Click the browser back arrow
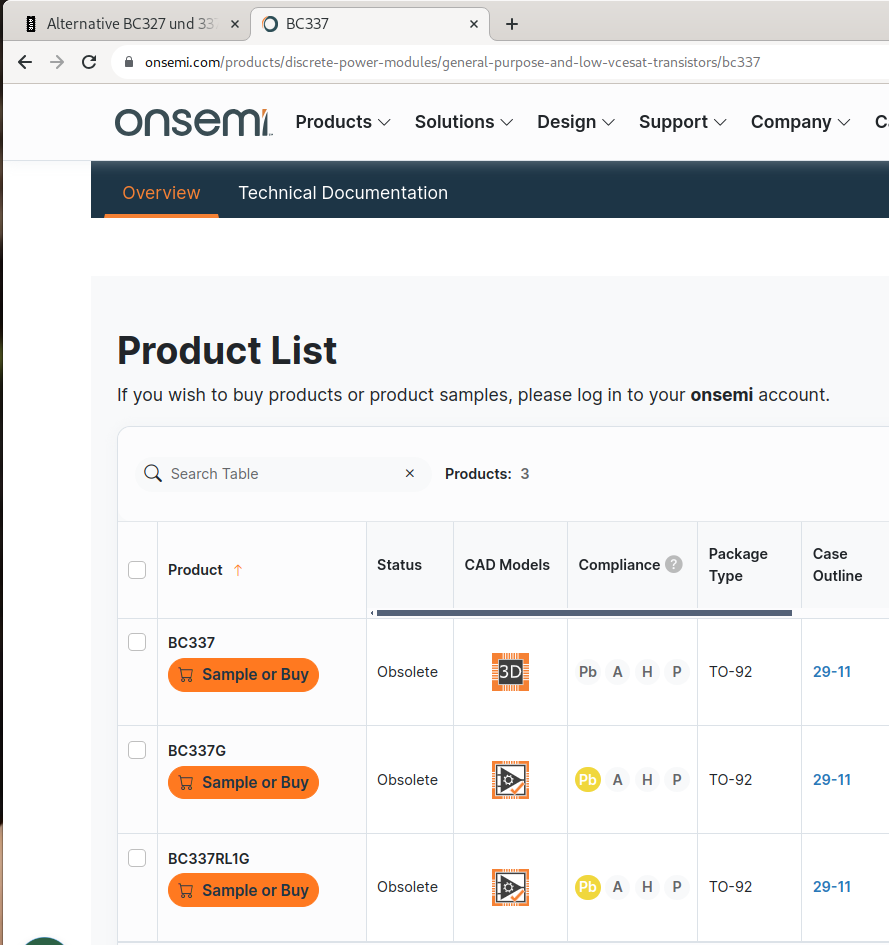The image size is (889, 945). pyautogui.click(x=25, y=62)
